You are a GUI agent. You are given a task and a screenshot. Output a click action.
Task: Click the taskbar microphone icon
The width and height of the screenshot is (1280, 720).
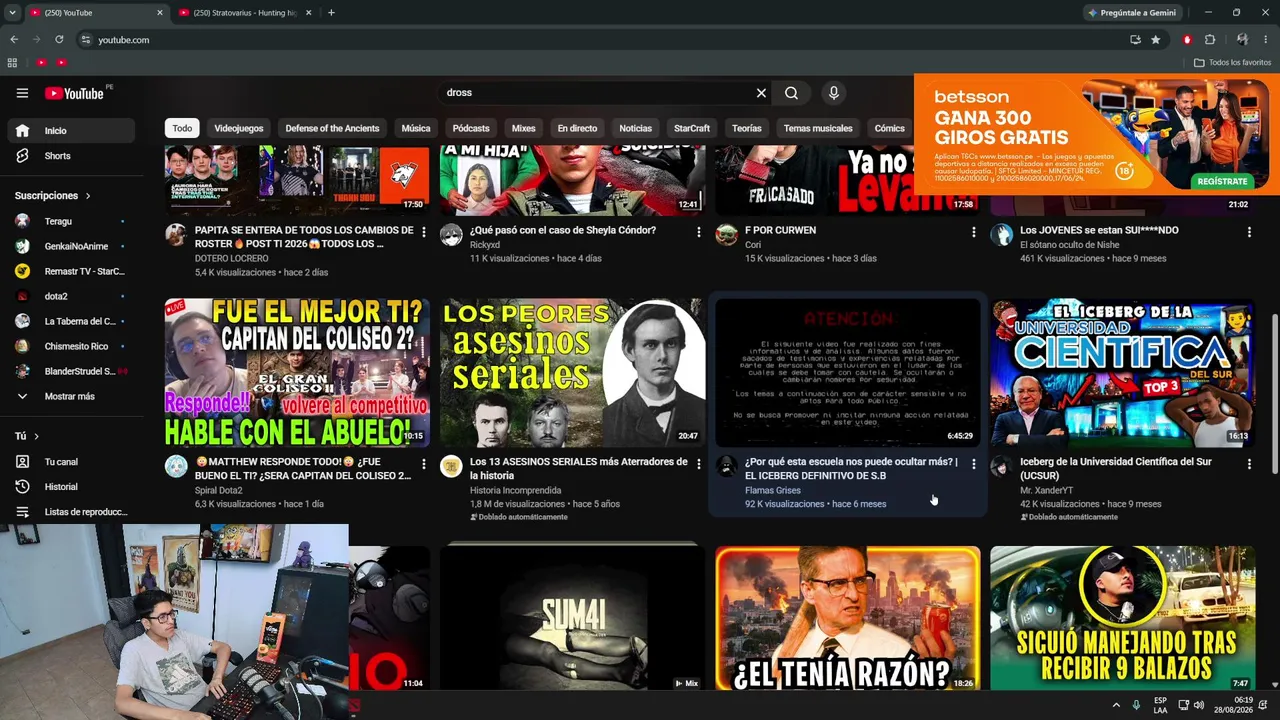click(x=1136, y=705)
